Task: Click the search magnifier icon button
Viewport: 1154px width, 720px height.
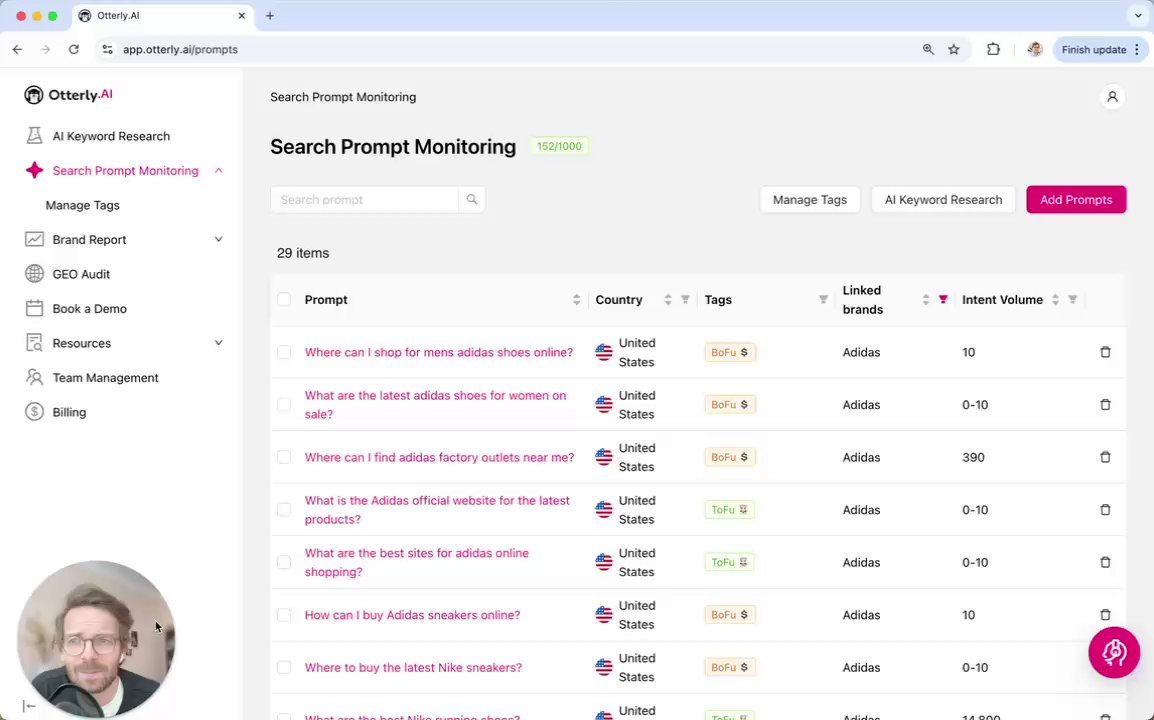Action: [x=472, y=200]
